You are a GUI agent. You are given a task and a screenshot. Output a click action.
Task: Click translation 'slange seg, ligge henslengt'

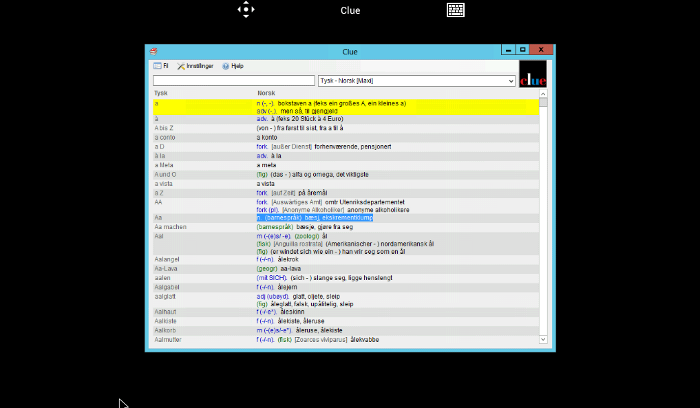tap(353, 278)
